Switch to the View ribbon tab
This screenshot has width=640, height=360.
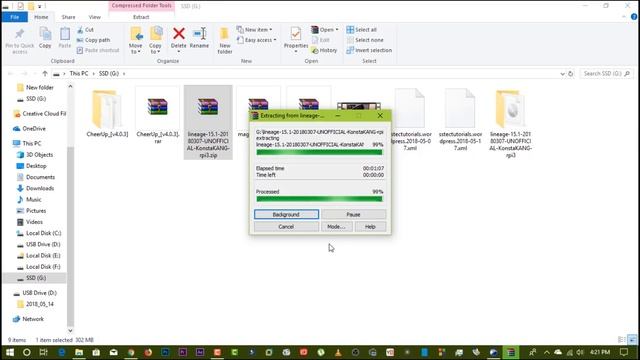94,17
